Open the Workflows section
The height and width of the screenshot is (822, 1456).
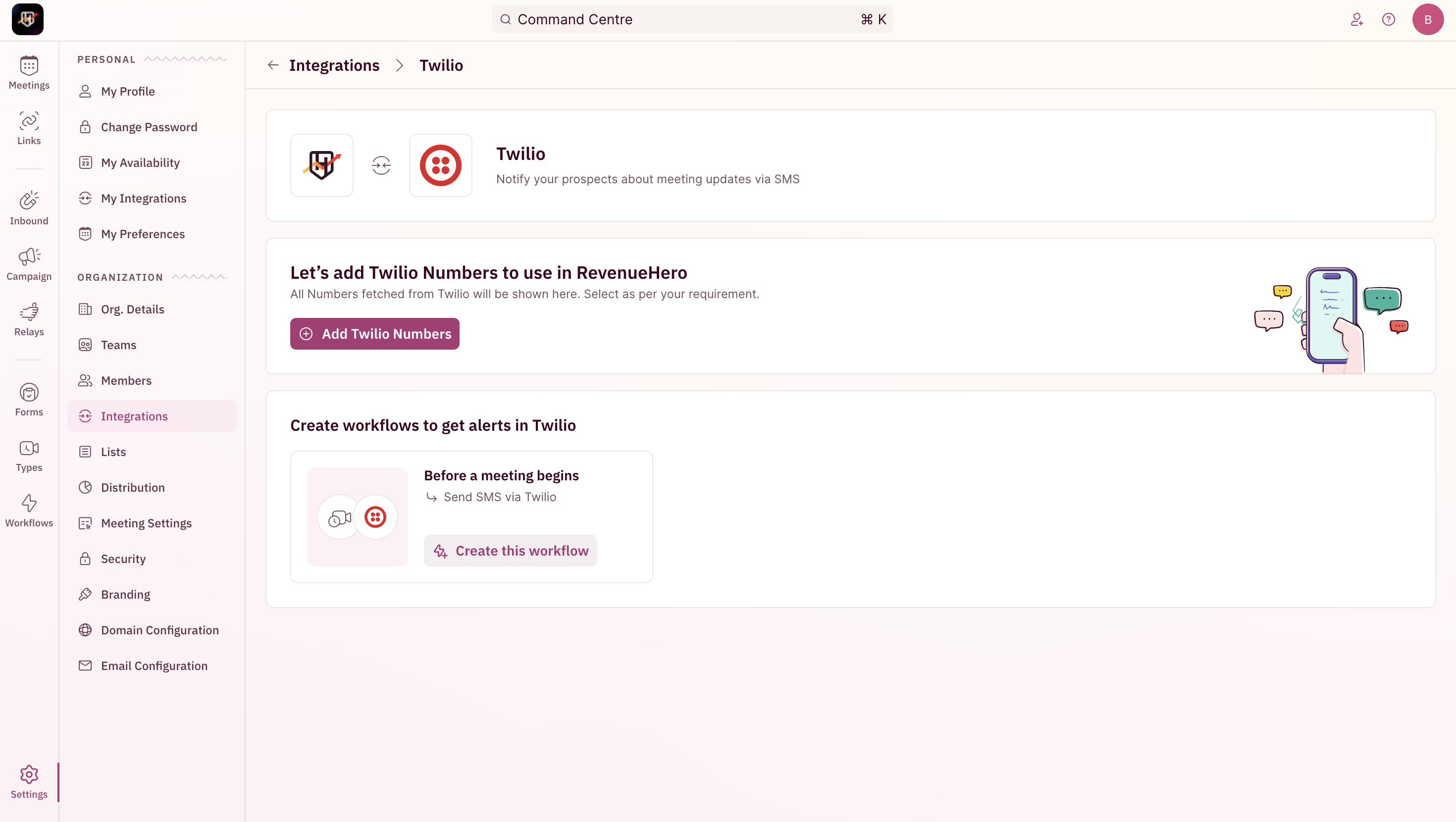(29, 511)
